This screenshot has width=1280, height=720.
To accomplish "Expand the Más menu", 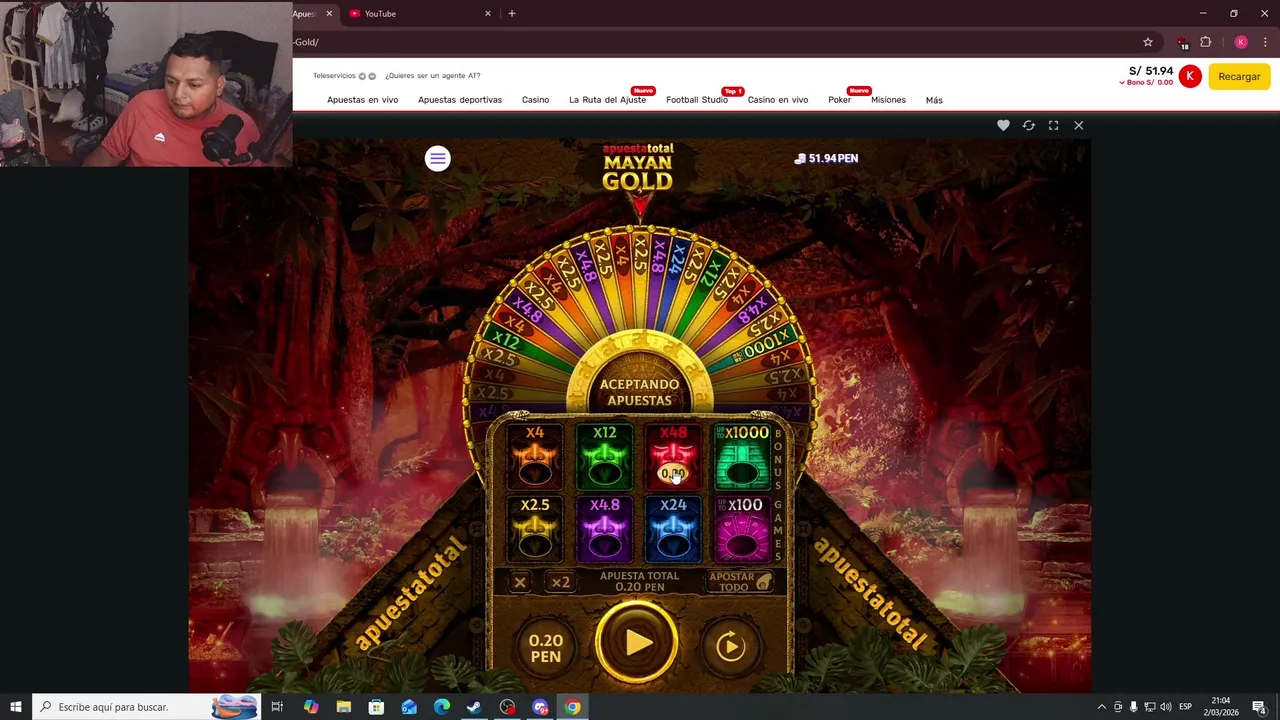I will (934, 100).
